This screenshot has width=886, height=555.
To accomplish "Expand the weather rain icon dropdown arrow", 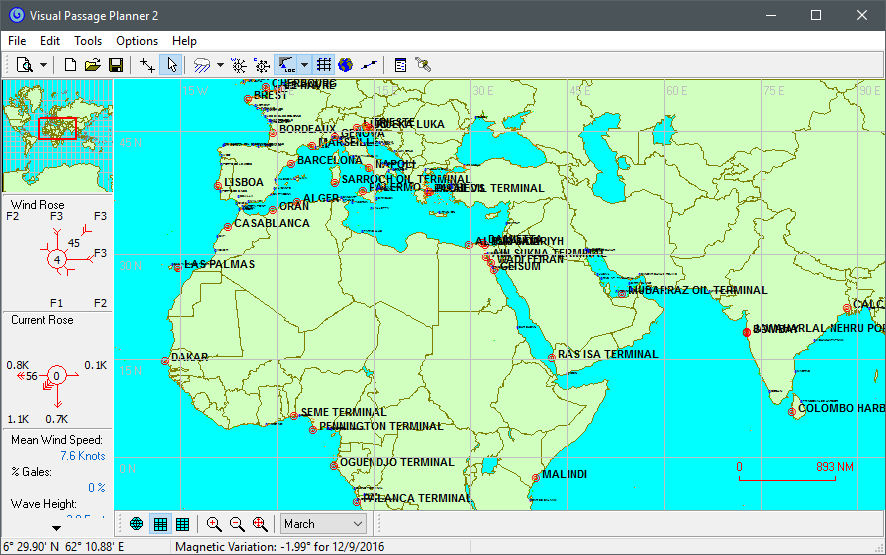I will coord(219,65).
